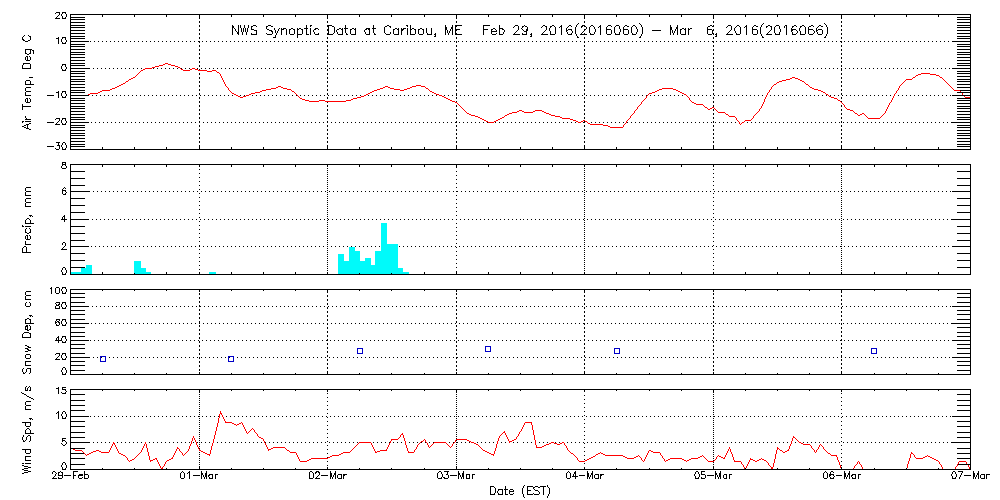Click the tallest cyan precipitation bar

pos(384,247)
